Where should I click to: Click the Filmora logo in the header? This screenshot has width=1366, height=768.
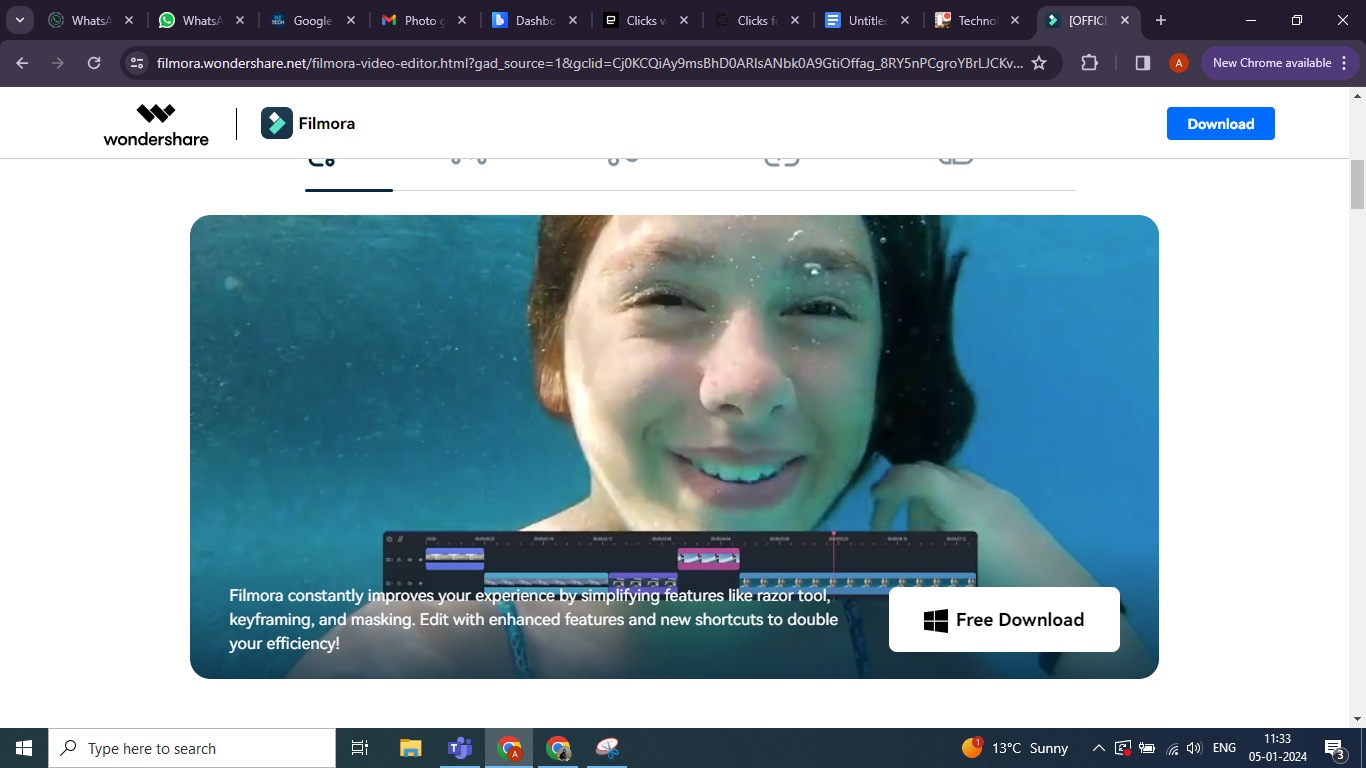tap(308, 123)
